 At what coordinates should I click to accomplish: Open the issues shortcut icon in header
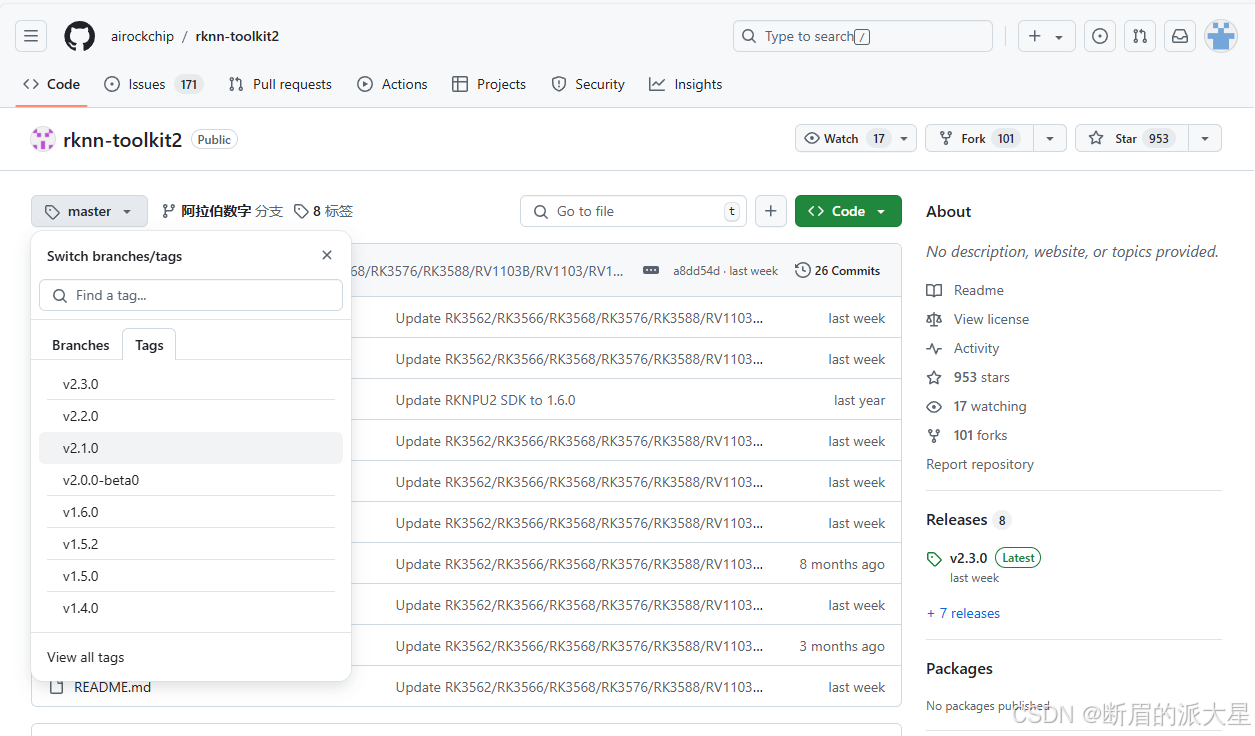tap(1100, 36)
